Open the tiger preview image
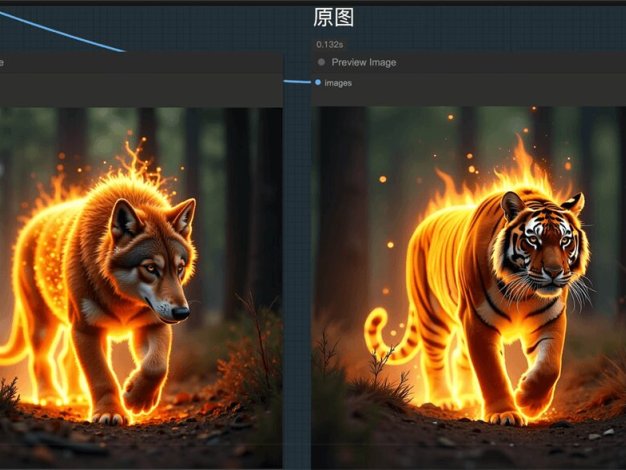 (469, 287)
